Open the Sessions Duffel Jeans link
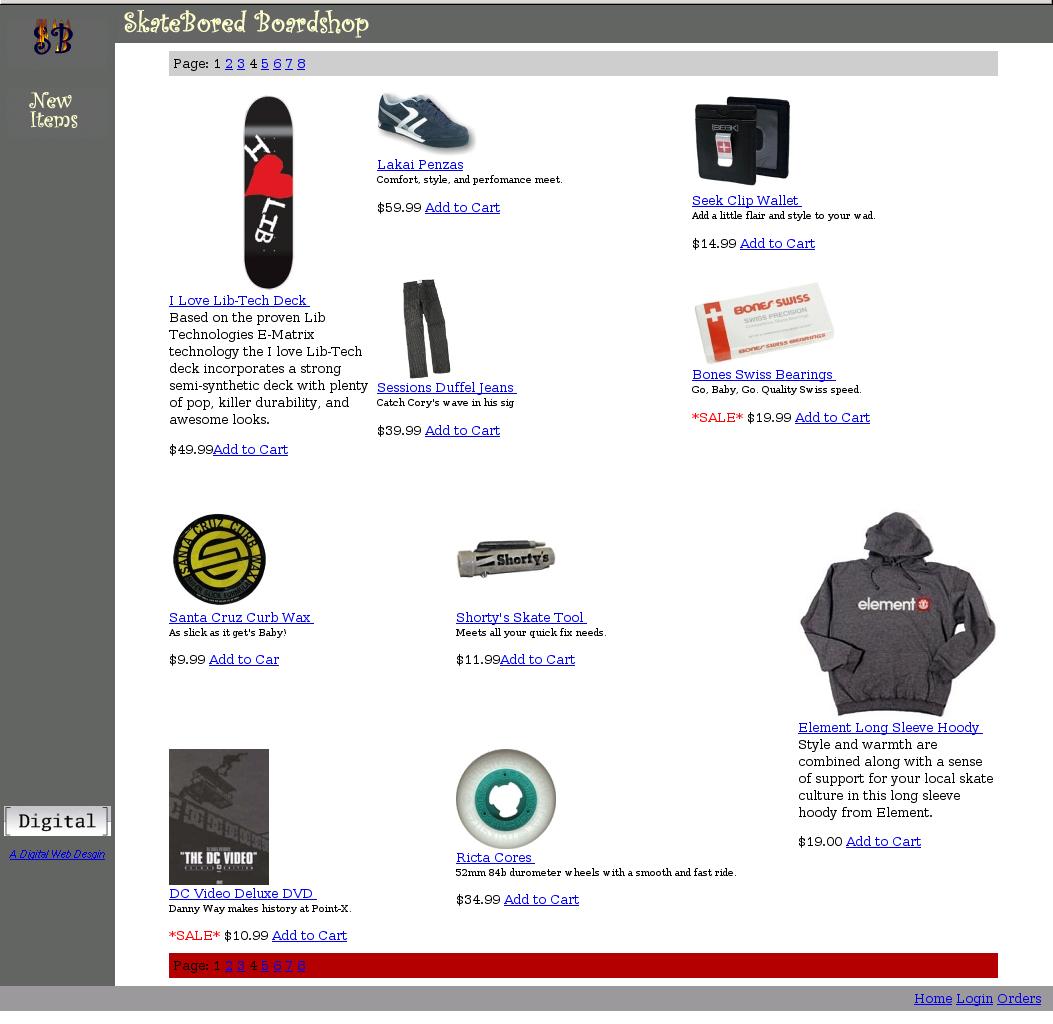 446,387
